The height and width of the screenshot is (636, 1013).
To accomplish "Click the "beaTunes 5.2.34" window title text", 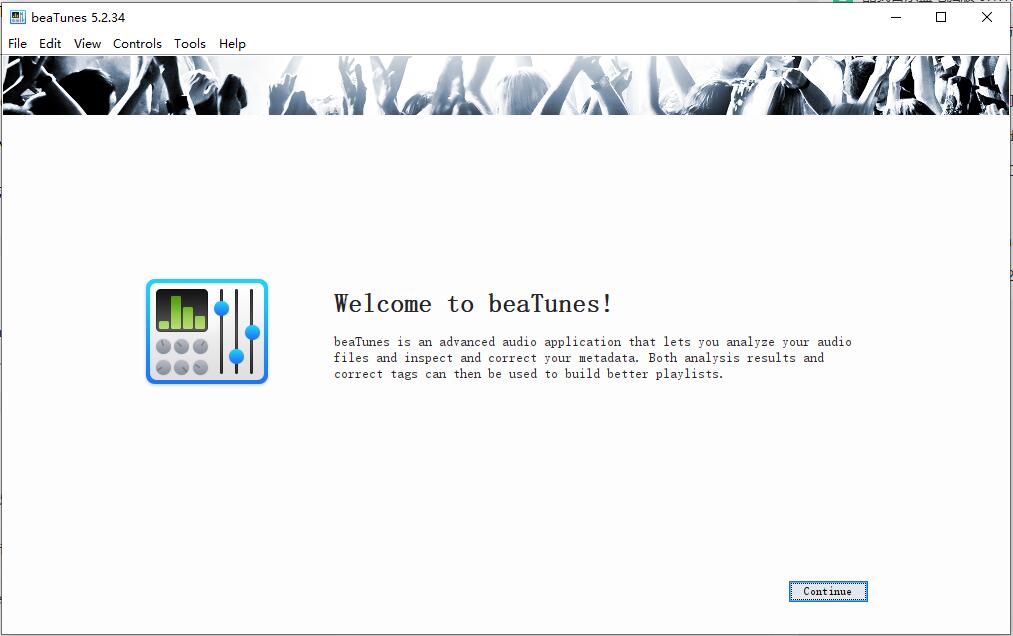I will point(78,17).
